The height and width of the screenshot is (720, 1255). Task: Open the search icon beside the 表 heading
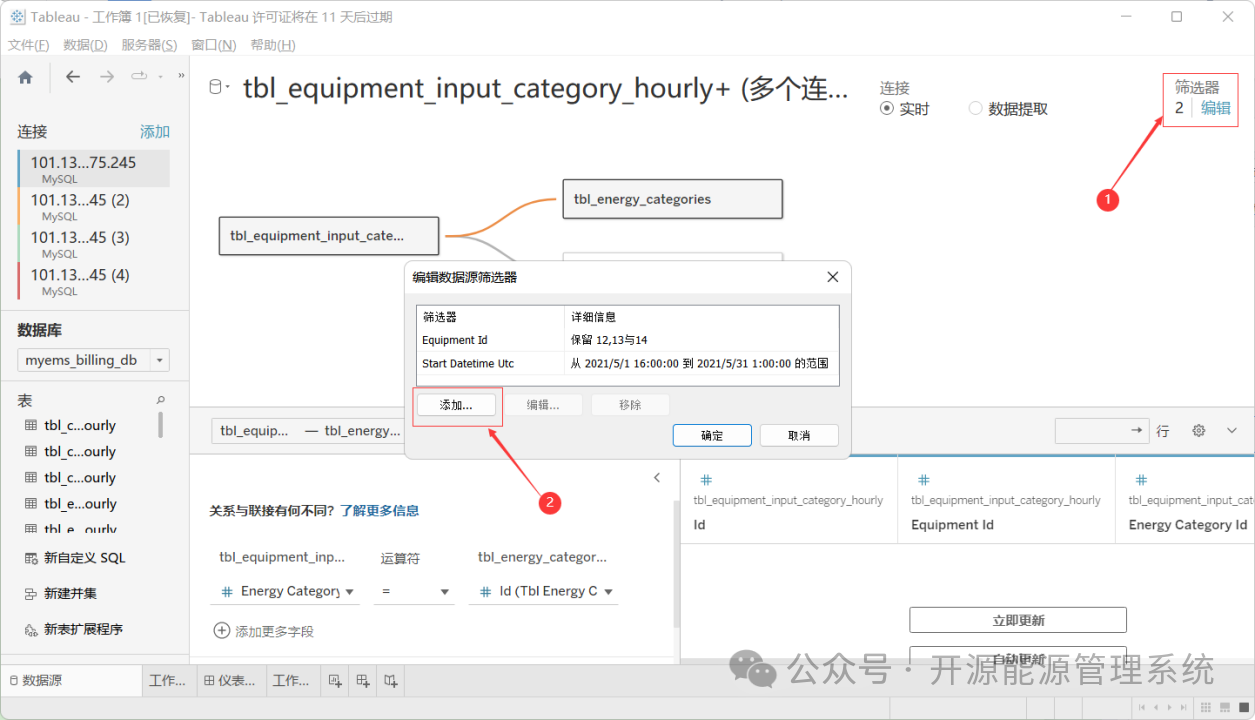tap(161, 400)
